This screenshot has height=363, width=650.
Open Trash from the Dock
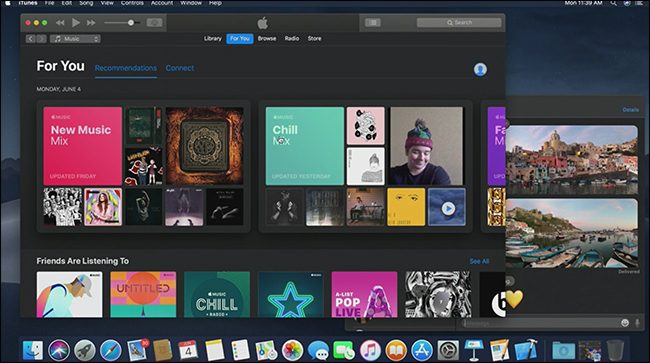coord(615,350)
